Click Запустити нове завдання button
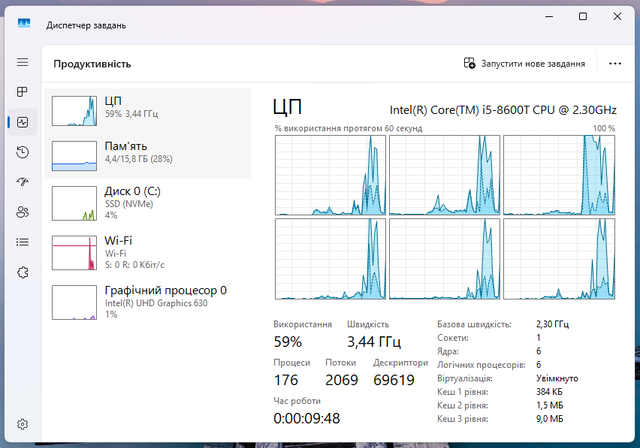The image size is (640, 448). (524, 64)
